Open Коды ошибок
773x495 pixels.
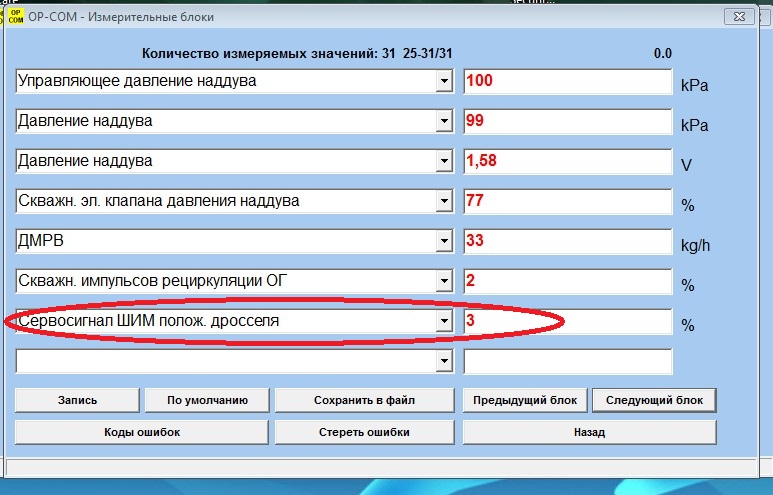click(142, 432)
